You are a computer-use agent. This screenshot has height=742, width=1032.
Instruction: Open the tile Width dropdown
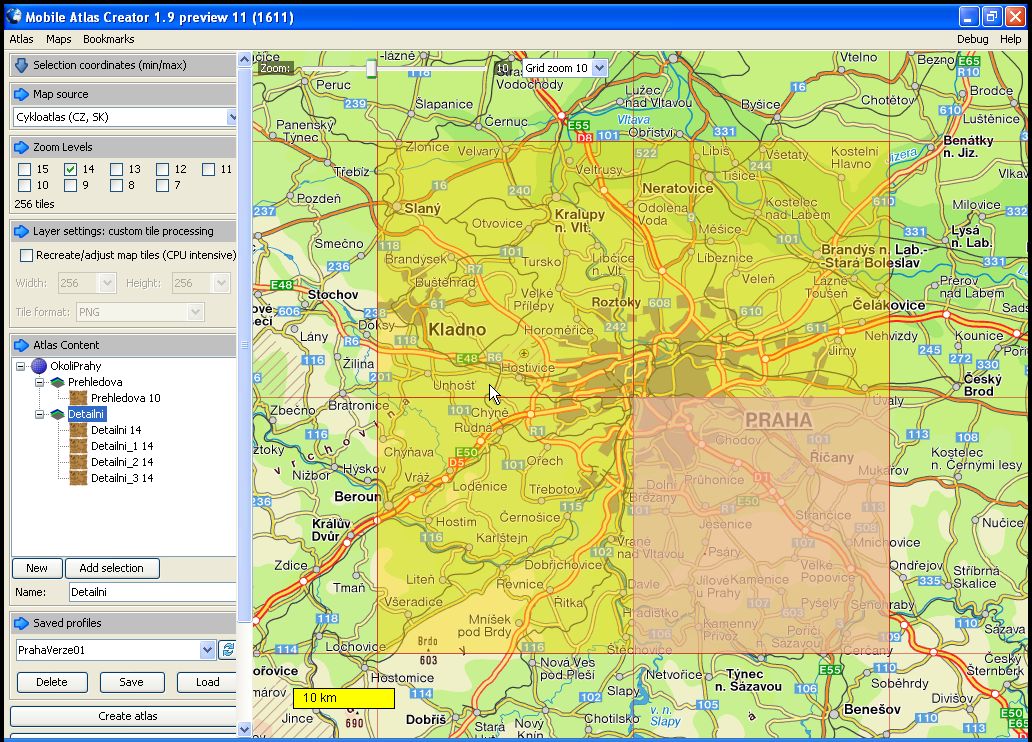point(107,283)
